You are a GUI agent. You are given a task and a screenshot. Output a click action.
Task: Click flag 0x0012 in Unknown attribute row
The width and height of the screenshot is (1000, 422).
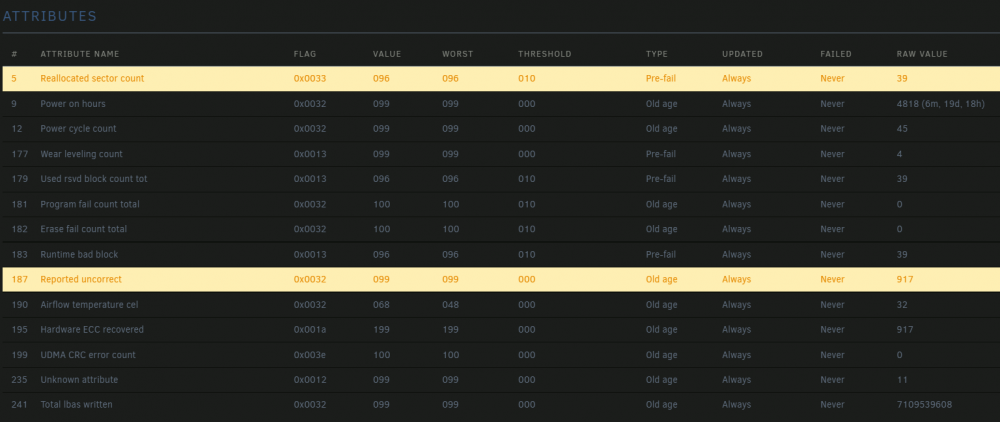tap(310, 379)
